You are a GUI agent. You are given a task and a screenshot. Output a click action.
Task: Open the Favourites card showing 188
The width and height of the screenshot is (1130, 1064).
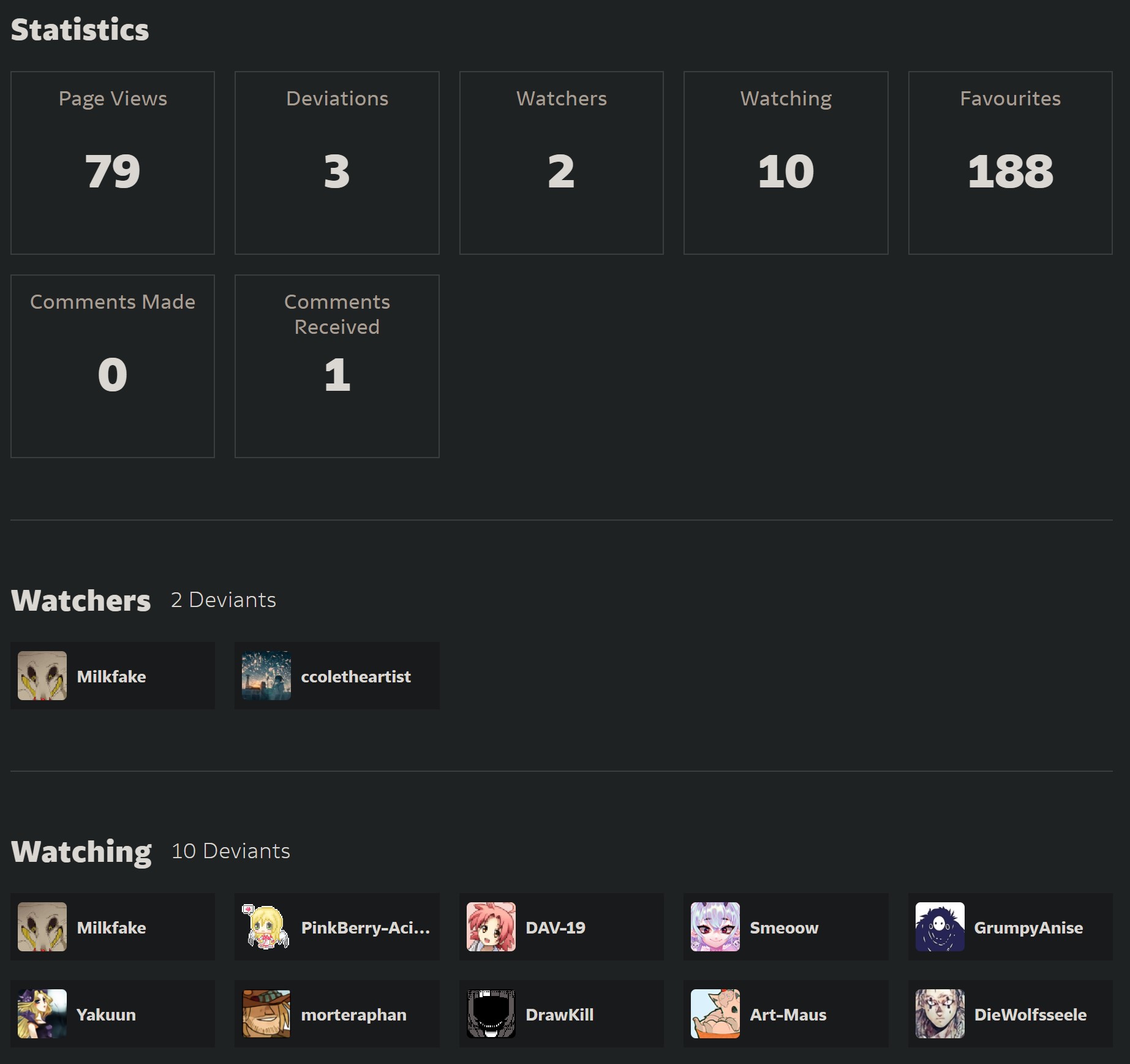(x=1010, y=163)
